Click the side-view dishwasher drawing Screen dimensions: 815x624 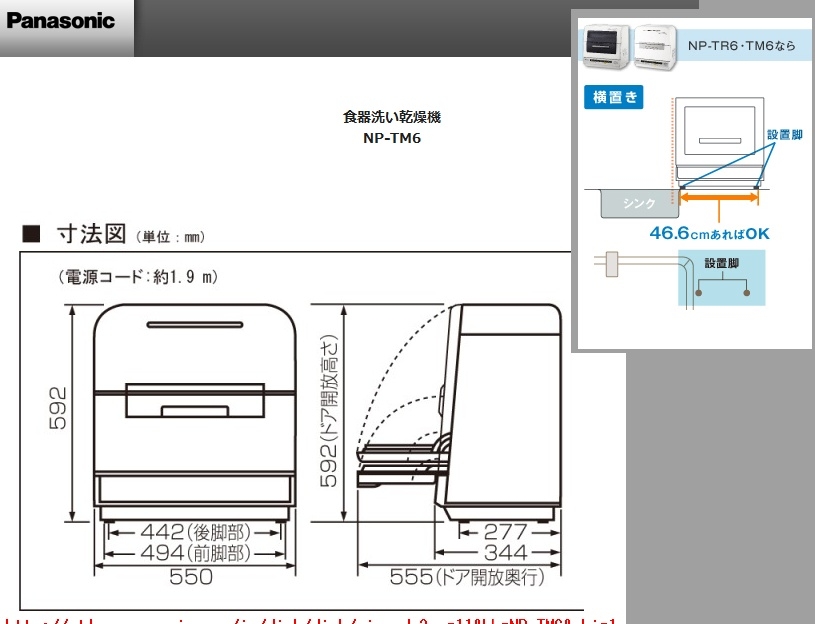tap(459, 413)
